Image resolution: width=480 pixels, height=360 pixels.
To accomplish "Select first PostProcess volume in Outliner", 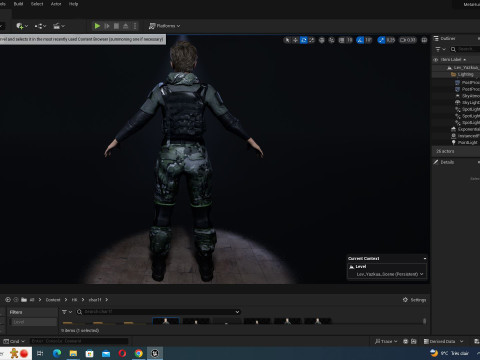I will coord(468,82).
